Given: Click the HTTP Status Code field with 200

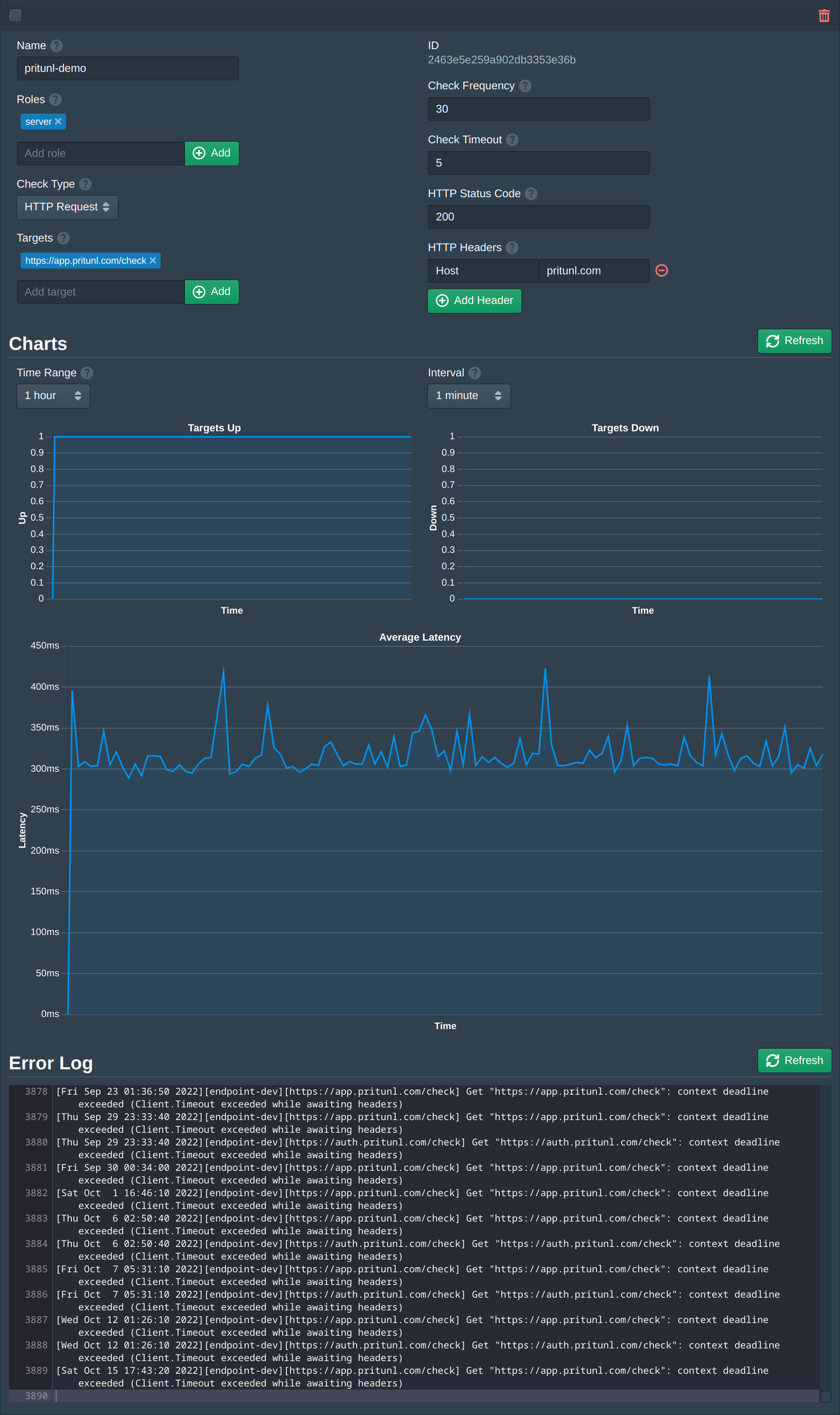Looking at the screenshot, I should pos(538,217).
